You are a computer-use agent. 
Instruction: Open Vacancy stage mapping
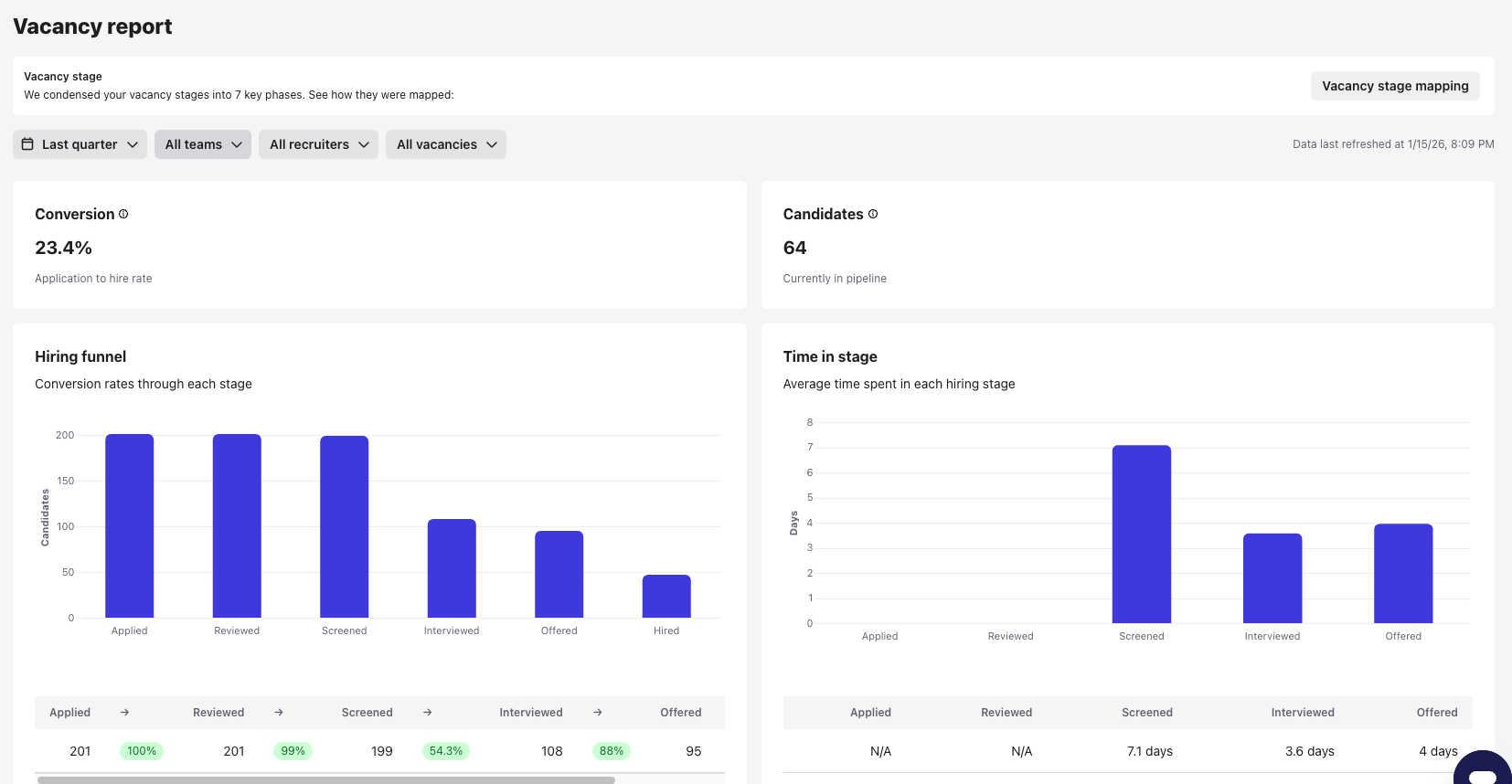pos(1394,86)
